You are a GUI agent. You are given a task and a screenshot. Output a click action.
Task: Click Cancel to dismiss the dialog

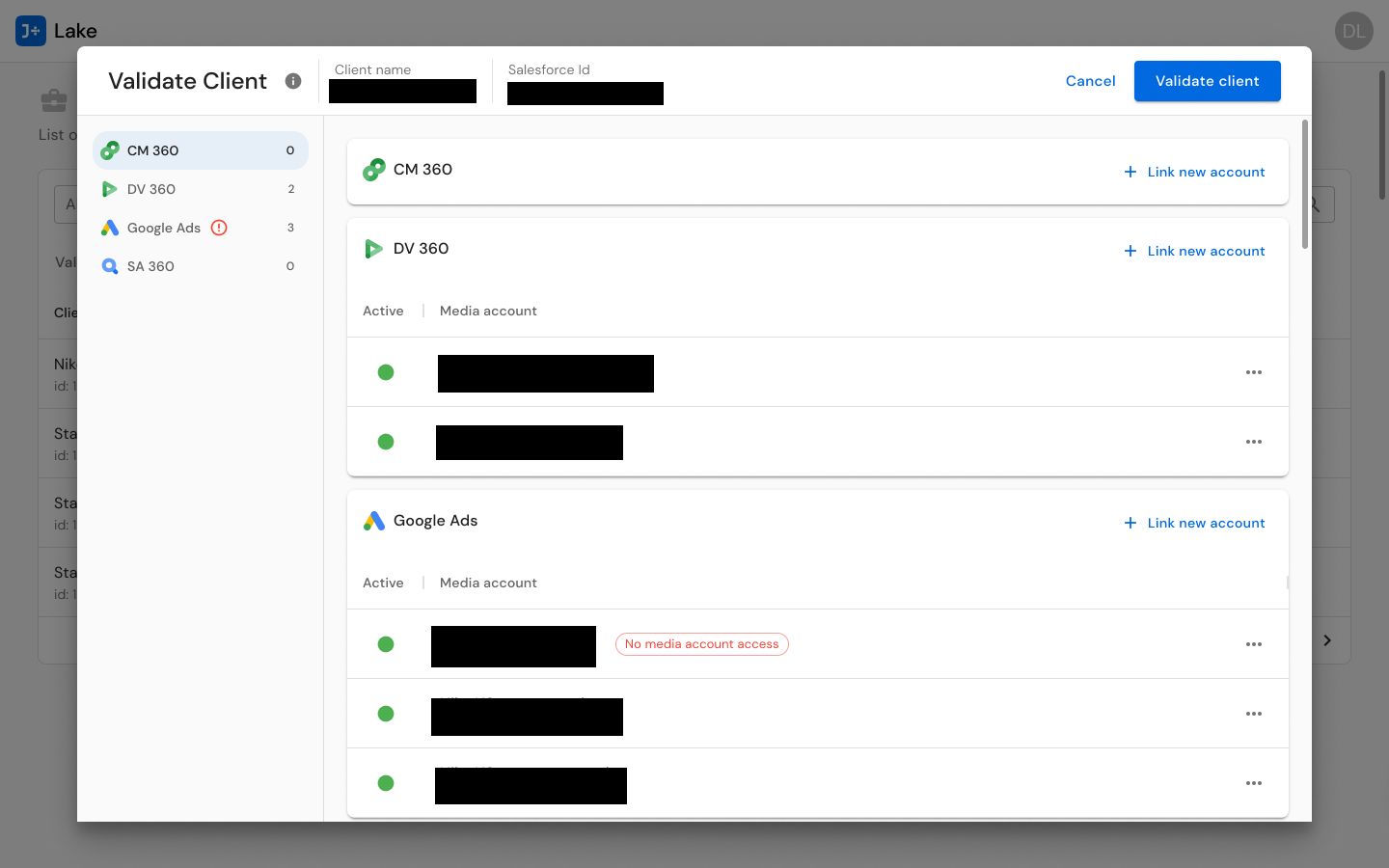(1090, 81)
